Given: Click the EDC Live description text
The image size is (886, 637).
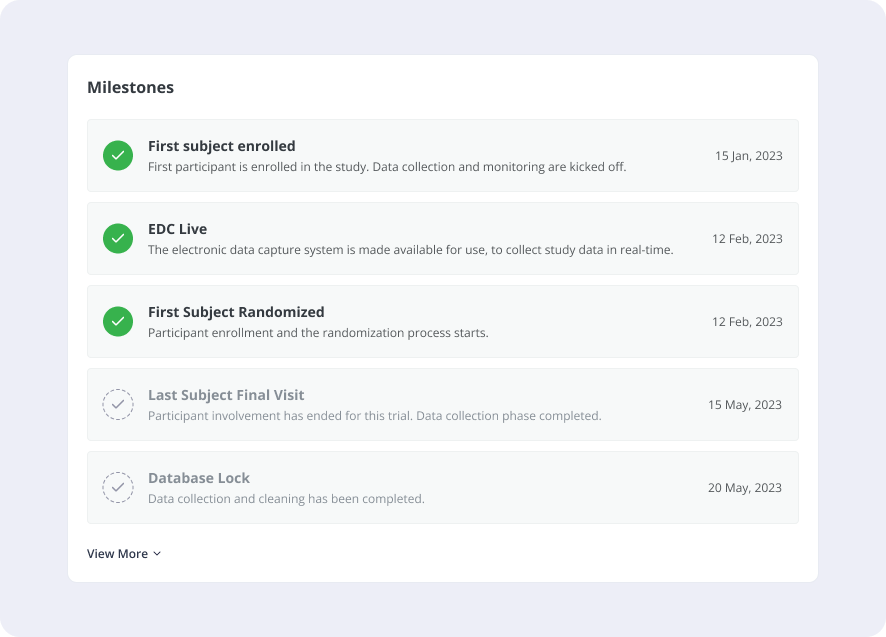Looking at the screenshot, I should 410,250.
